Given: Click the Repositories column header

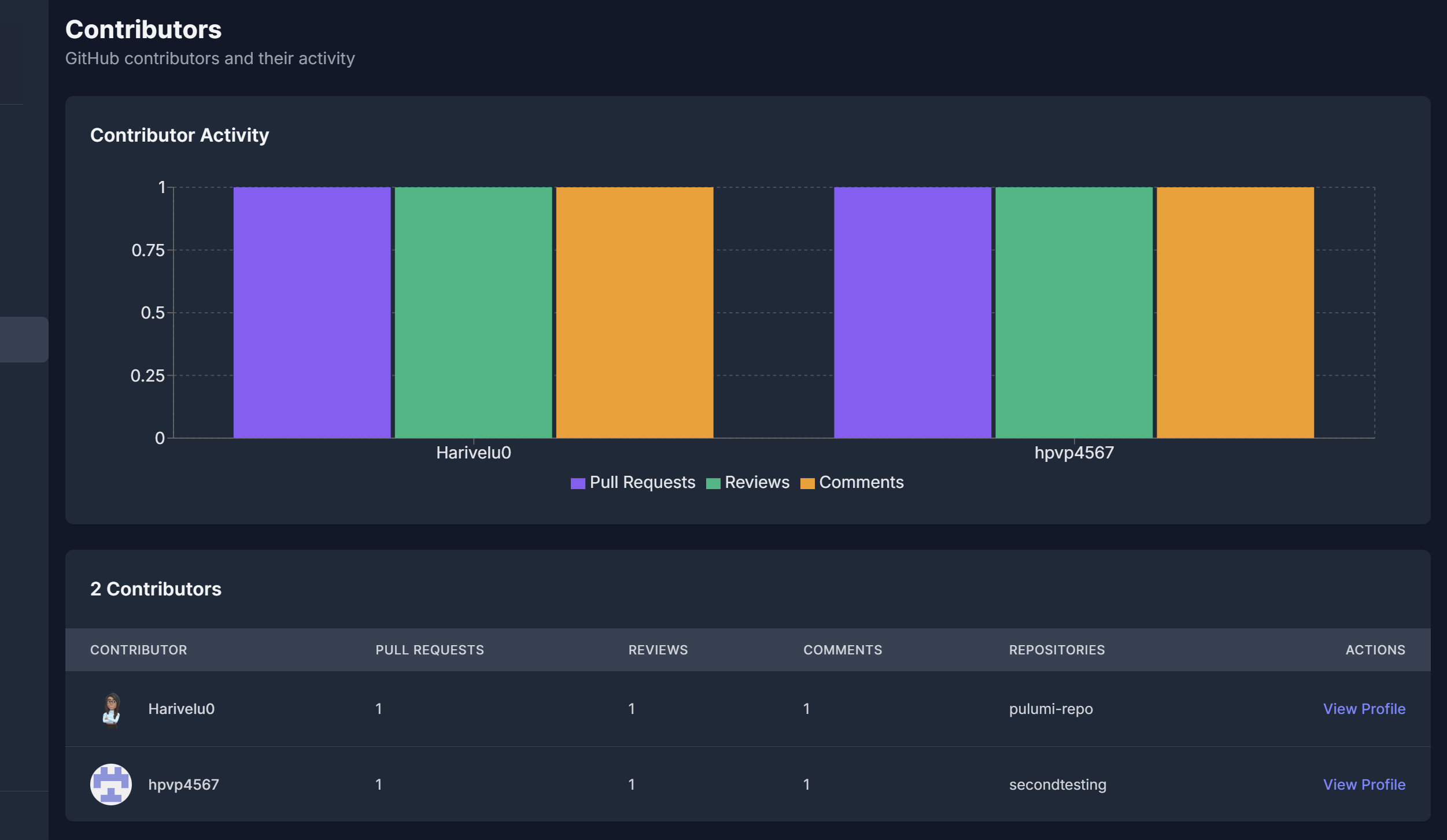Looking at the screenshot, I should click(1057, 650).
